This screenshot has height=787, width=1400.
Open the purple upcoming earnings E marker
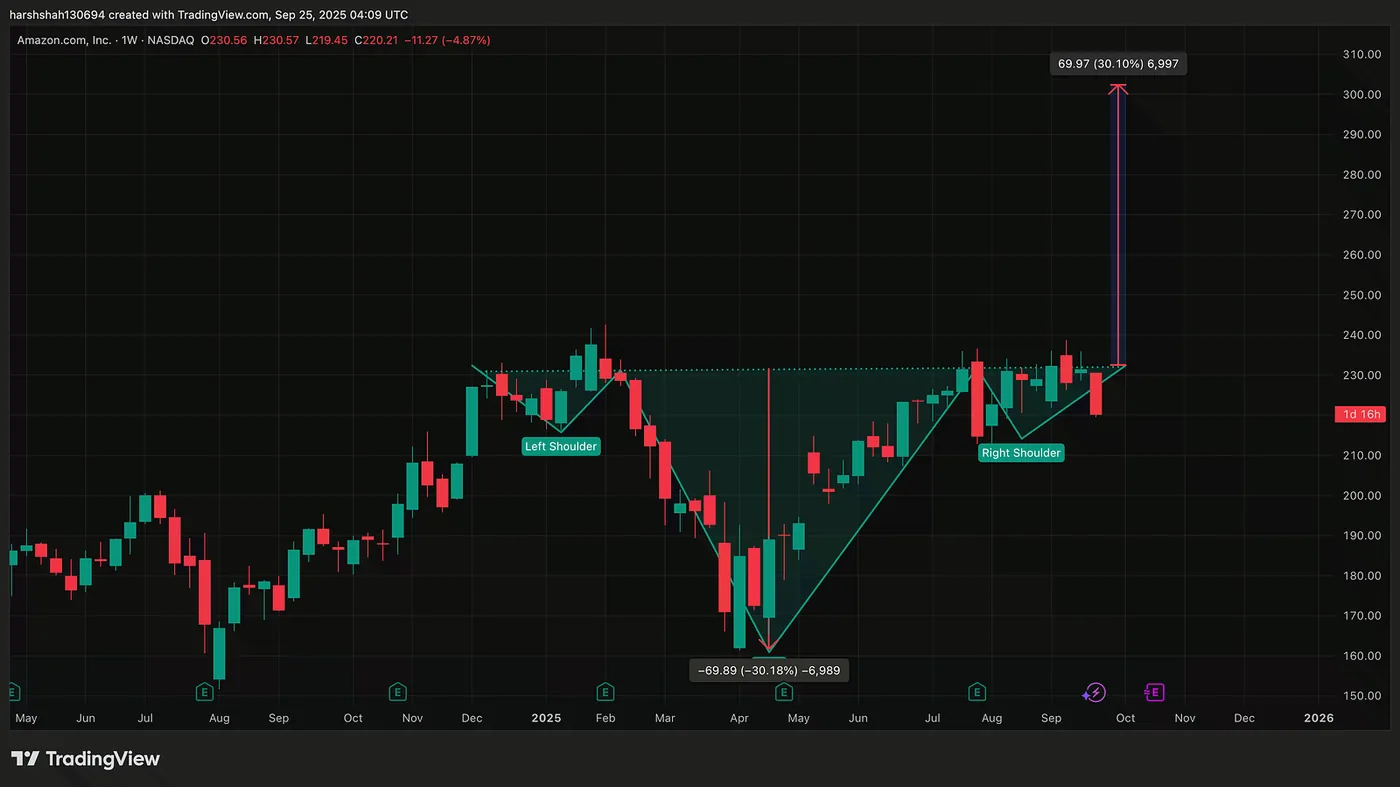pos(1154,692)
